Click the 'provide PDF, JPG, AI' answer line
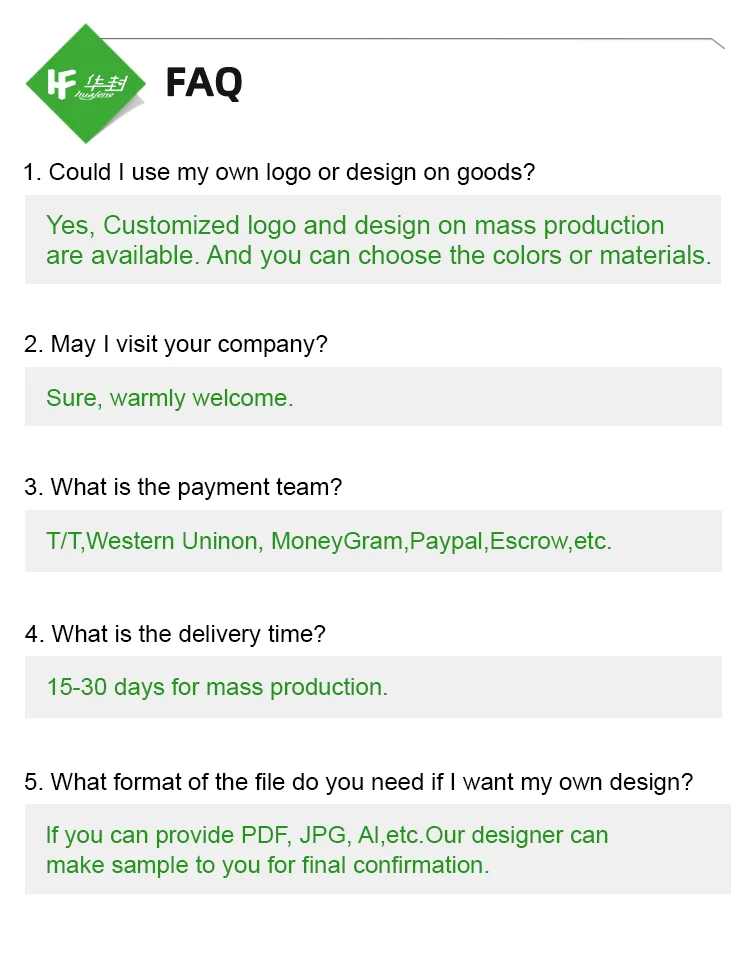 point(327,836)
